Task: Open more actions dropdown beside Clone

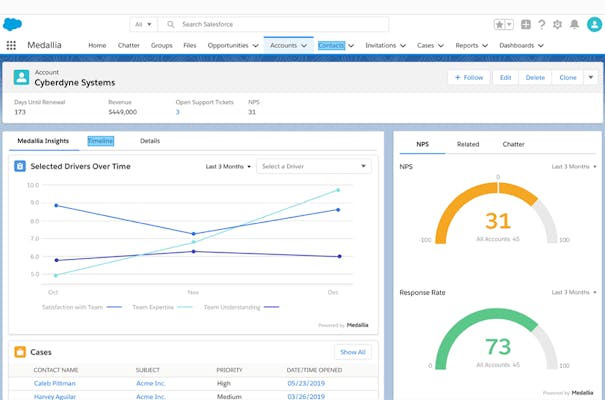Action: [x=591, y=78]
